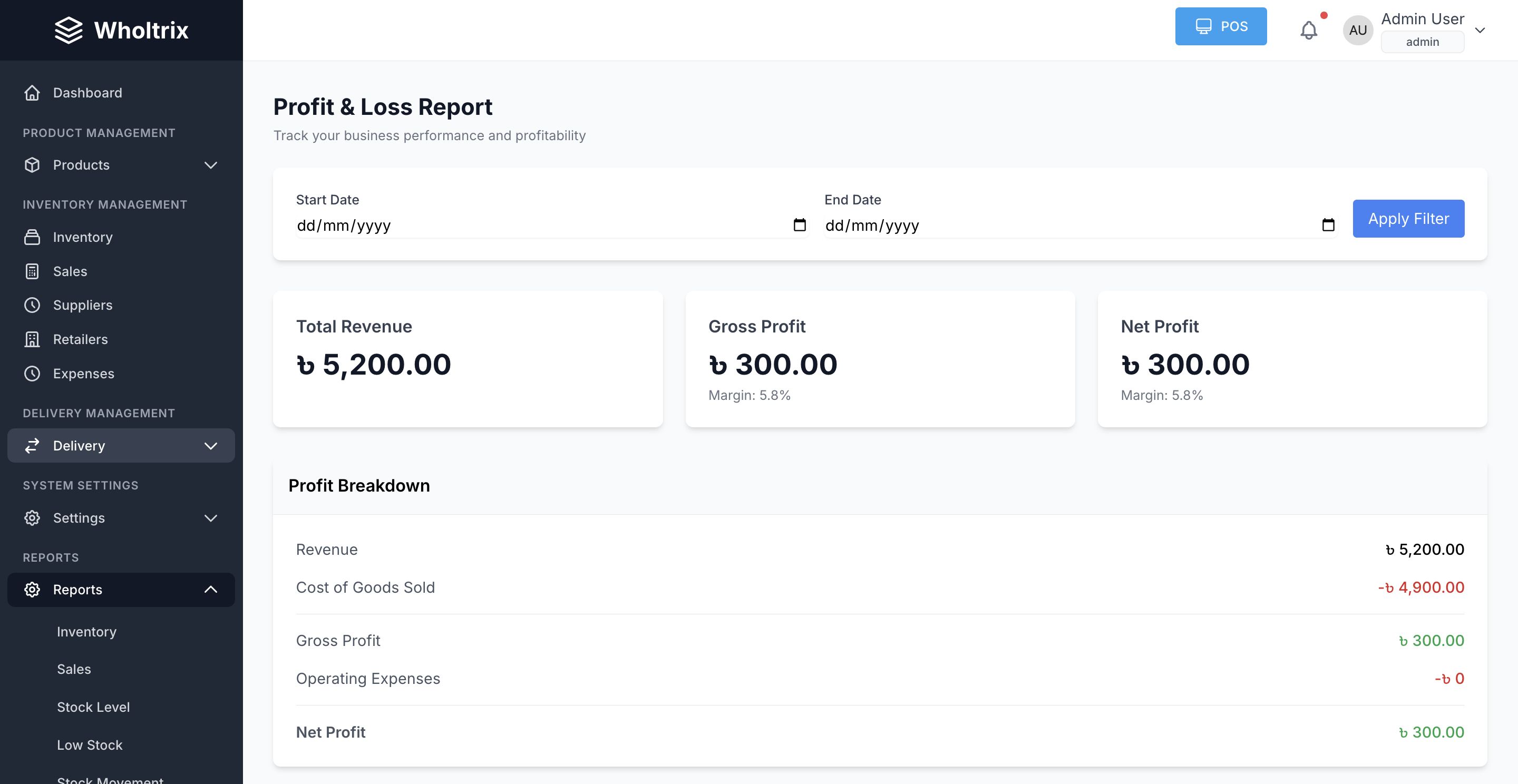The height and width of the screenshot is (784, 1518).
Task: Open Suppliers in the sidebar
Action: point(83,305)
